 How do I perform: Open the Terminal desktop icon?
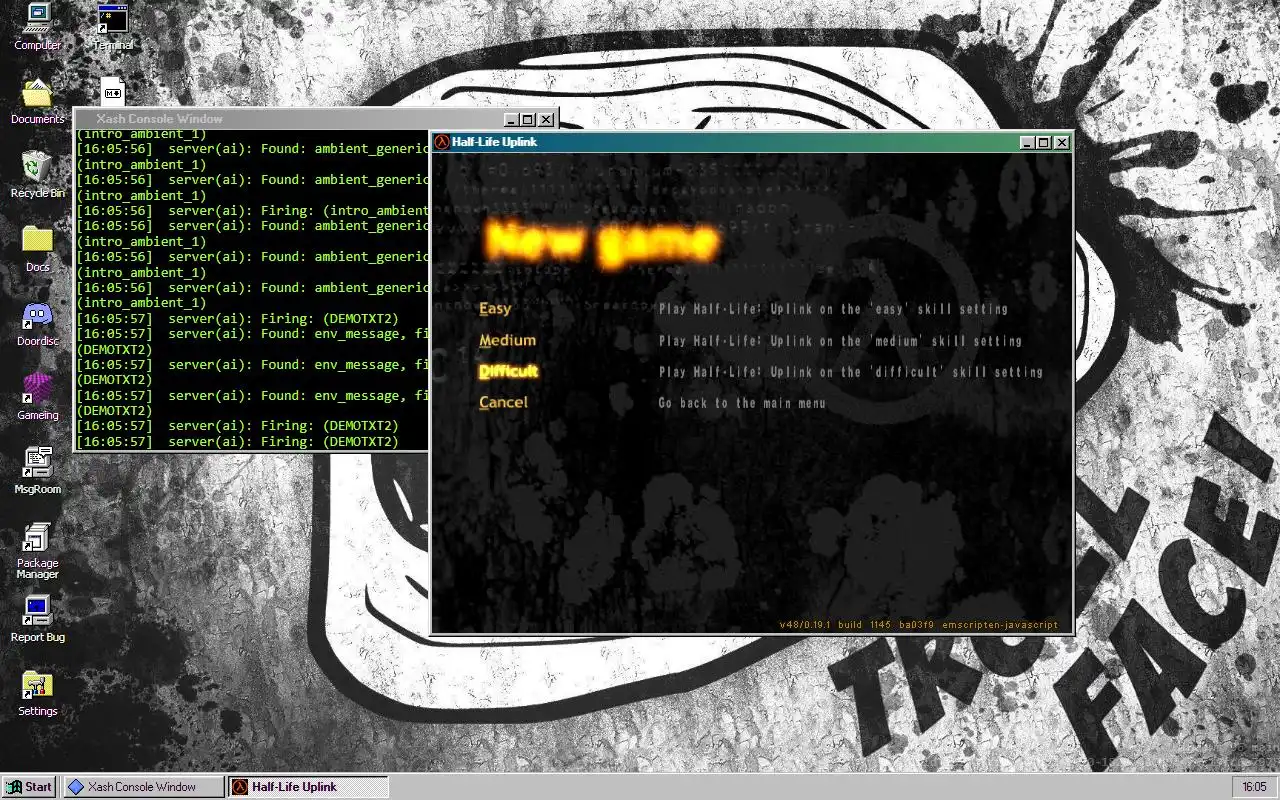113,27
